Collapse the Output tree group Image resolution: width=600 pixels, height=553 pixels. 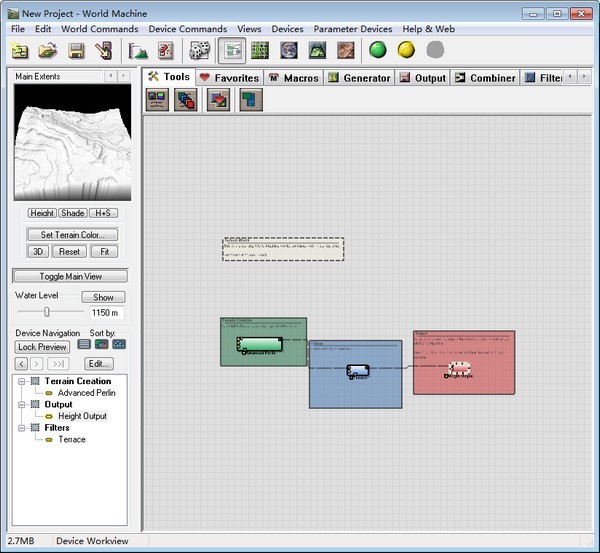coord(22,404)
